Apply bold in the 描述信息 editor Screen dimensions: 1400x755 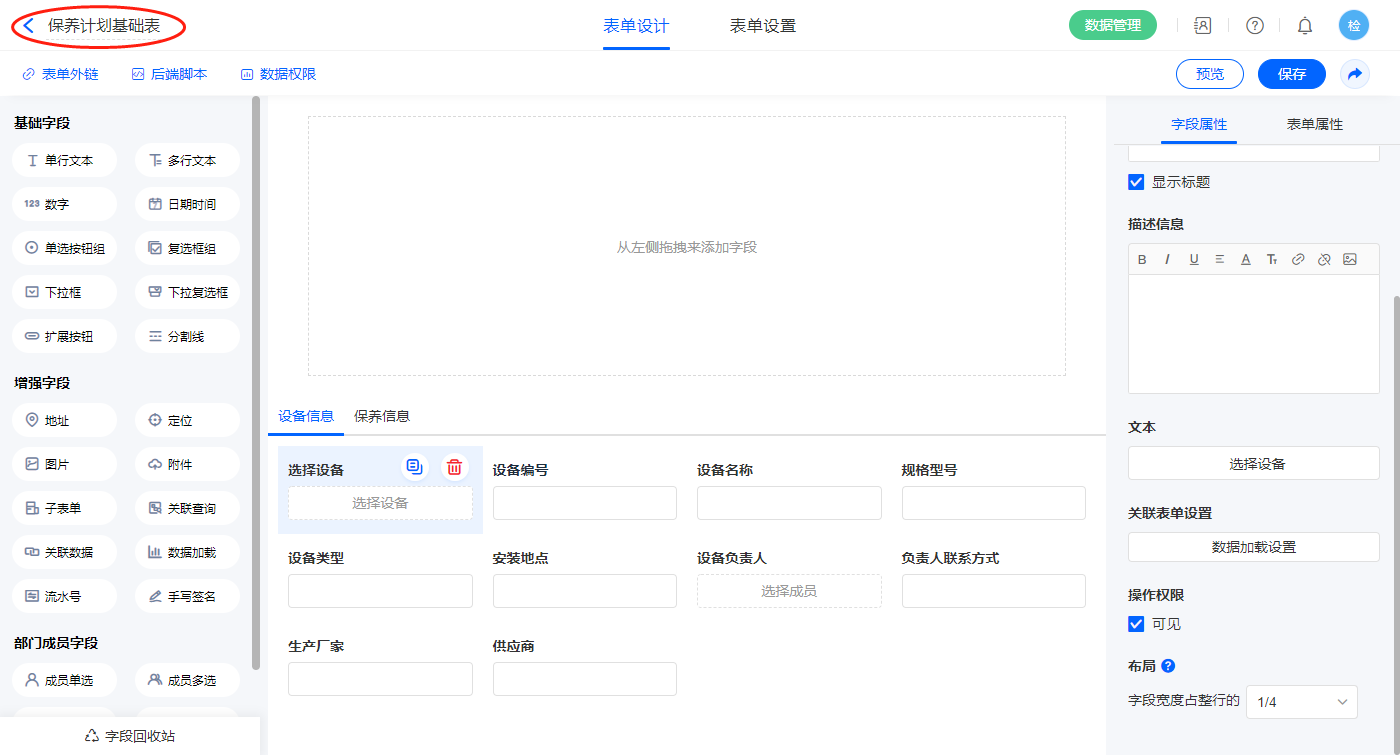(x=1142, y=259)
